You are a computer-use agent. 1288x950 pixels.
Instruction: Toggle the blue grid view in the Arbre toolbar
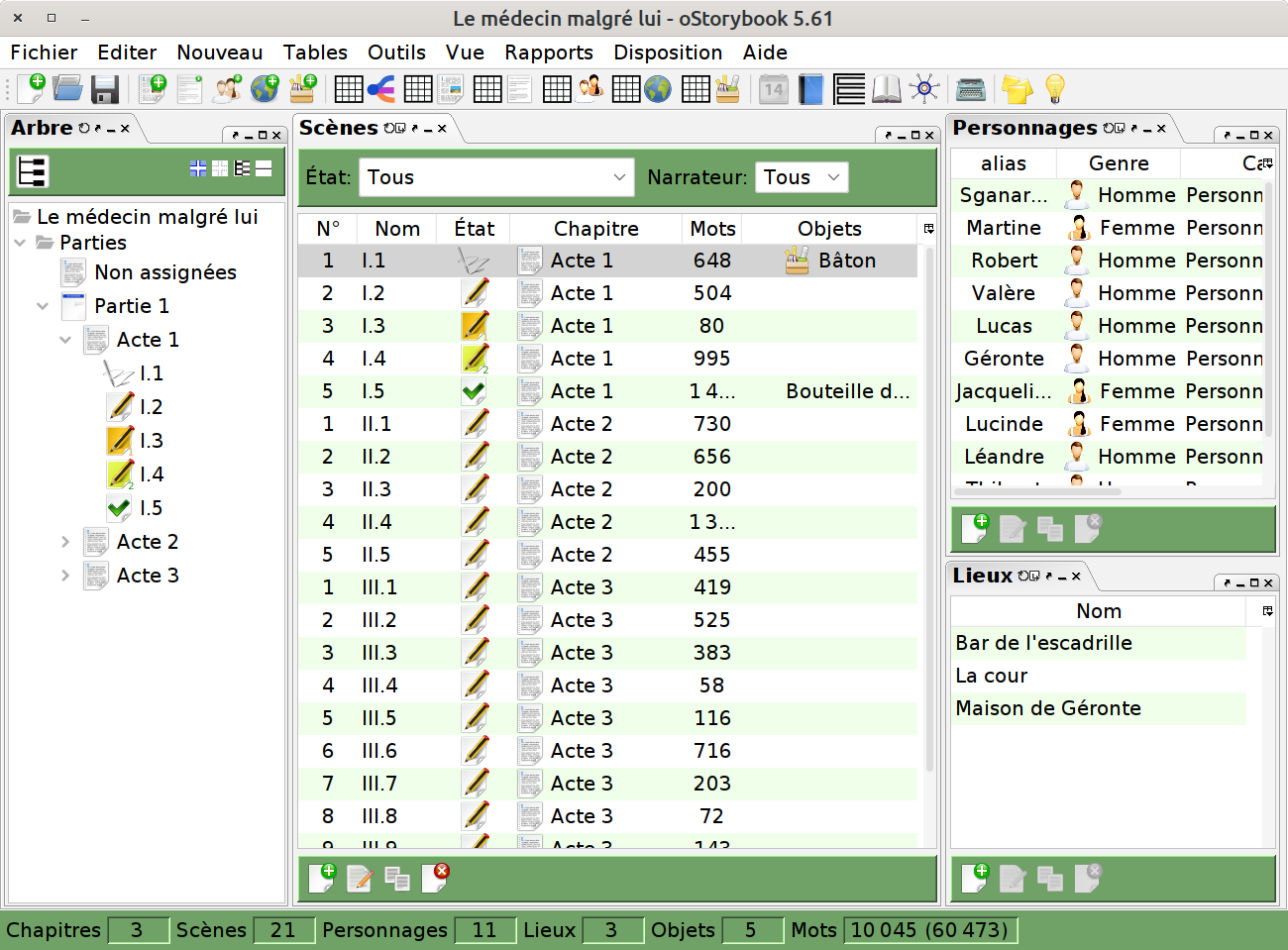198,169
